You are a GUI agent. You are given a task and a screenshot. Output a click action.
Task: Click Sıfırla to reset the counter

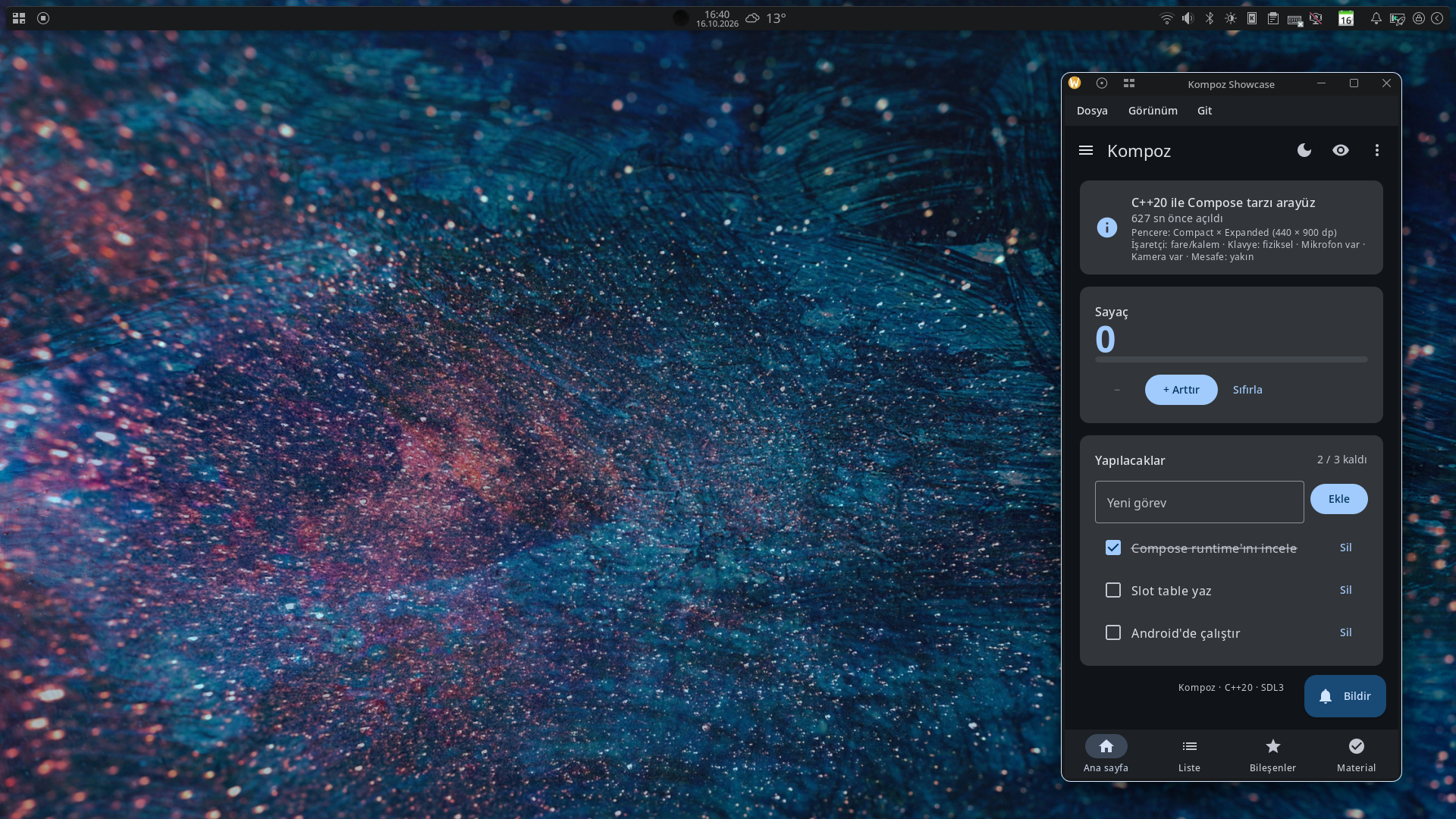coord(1247,390)
